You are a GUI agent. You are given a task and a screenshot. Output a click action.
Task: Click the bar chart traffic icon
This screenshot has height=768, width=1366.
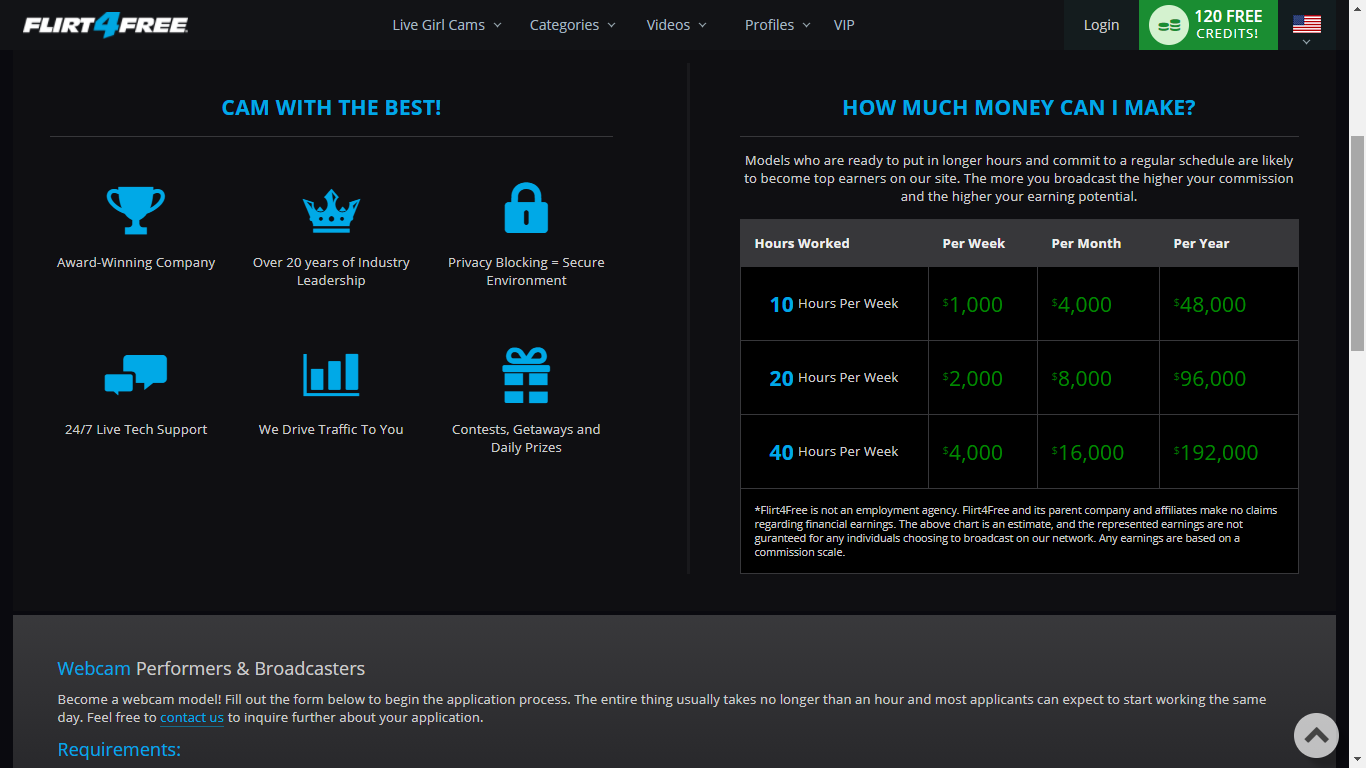331,374
